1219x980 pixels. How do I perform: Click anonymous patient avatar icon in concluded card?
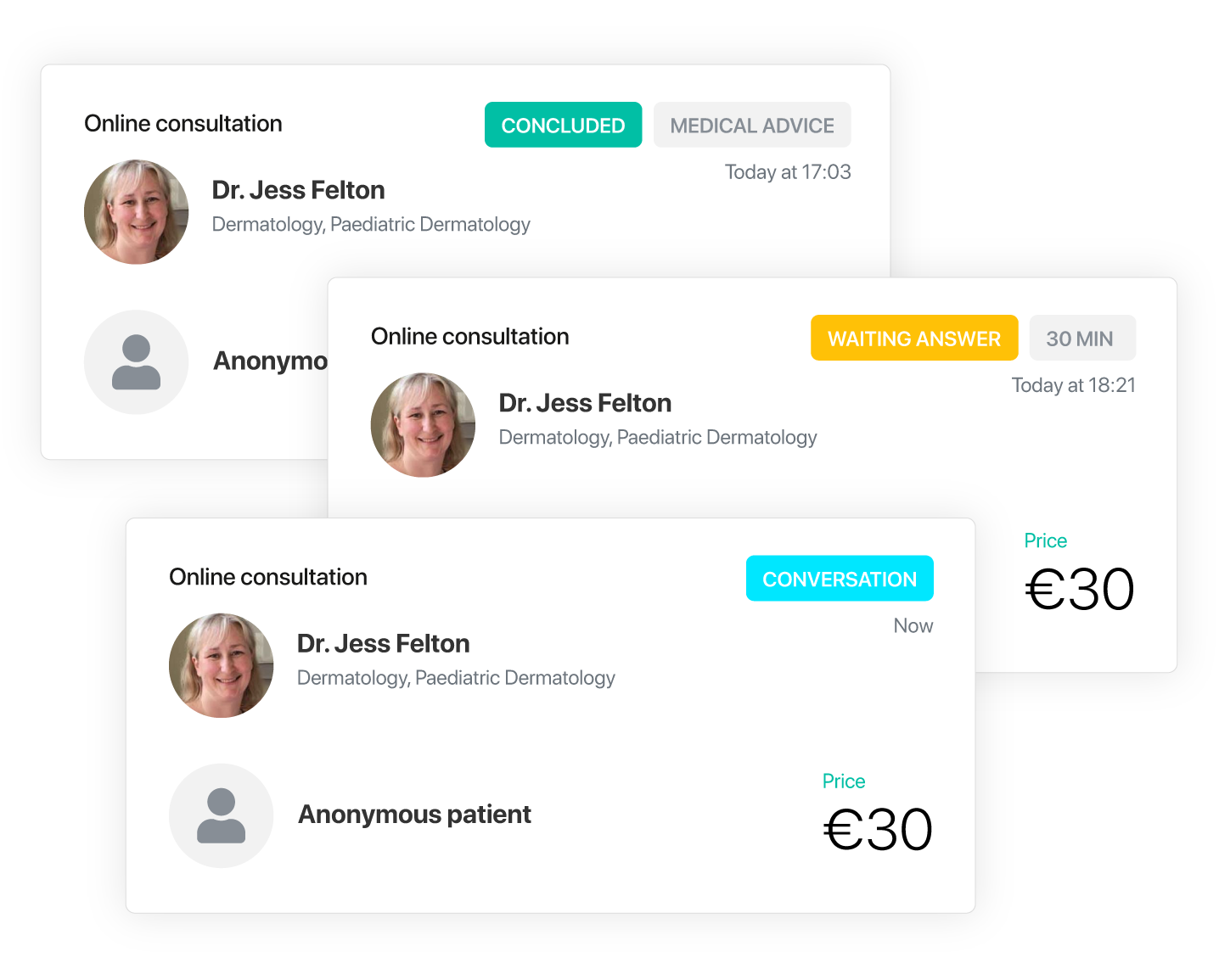(x=137, y=362)
